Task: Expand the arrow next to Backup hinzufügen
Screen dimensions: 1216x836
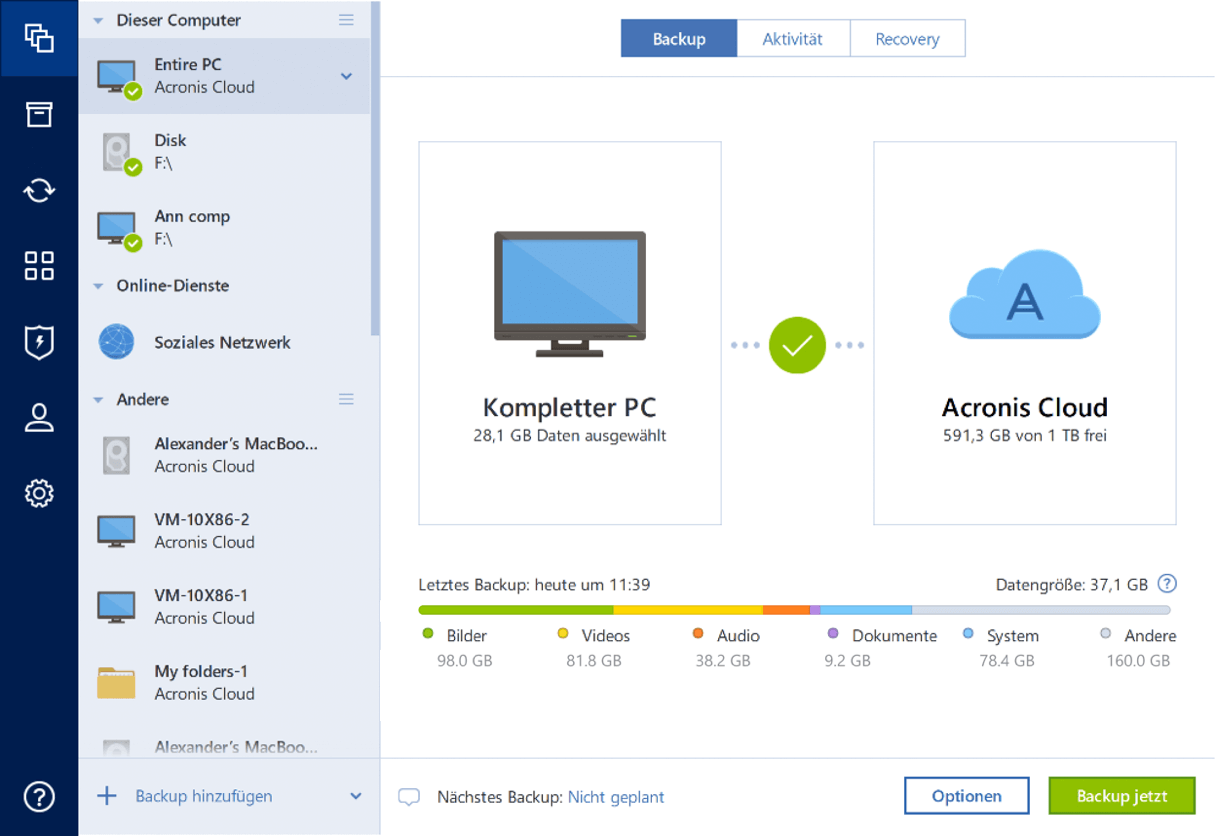Action: 356,796
